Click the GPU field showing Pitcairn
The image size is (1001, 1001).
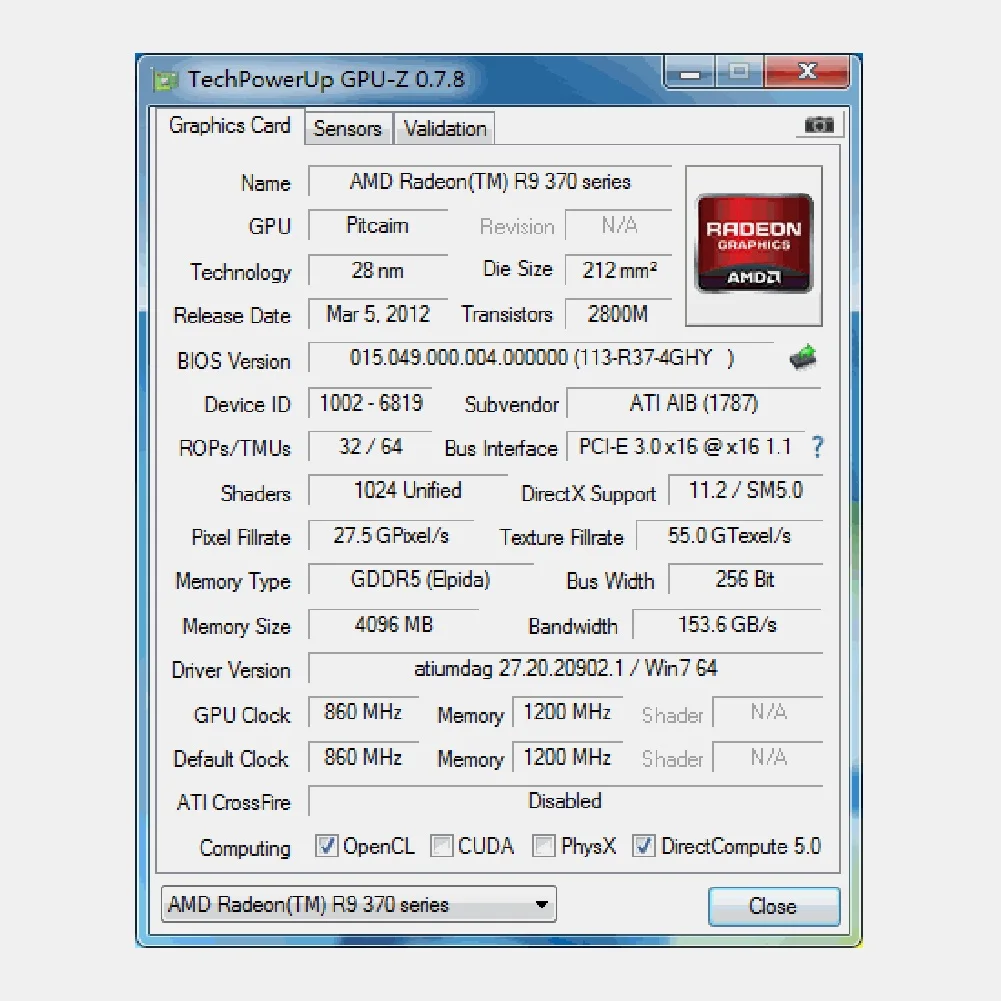tap(377, 225)
